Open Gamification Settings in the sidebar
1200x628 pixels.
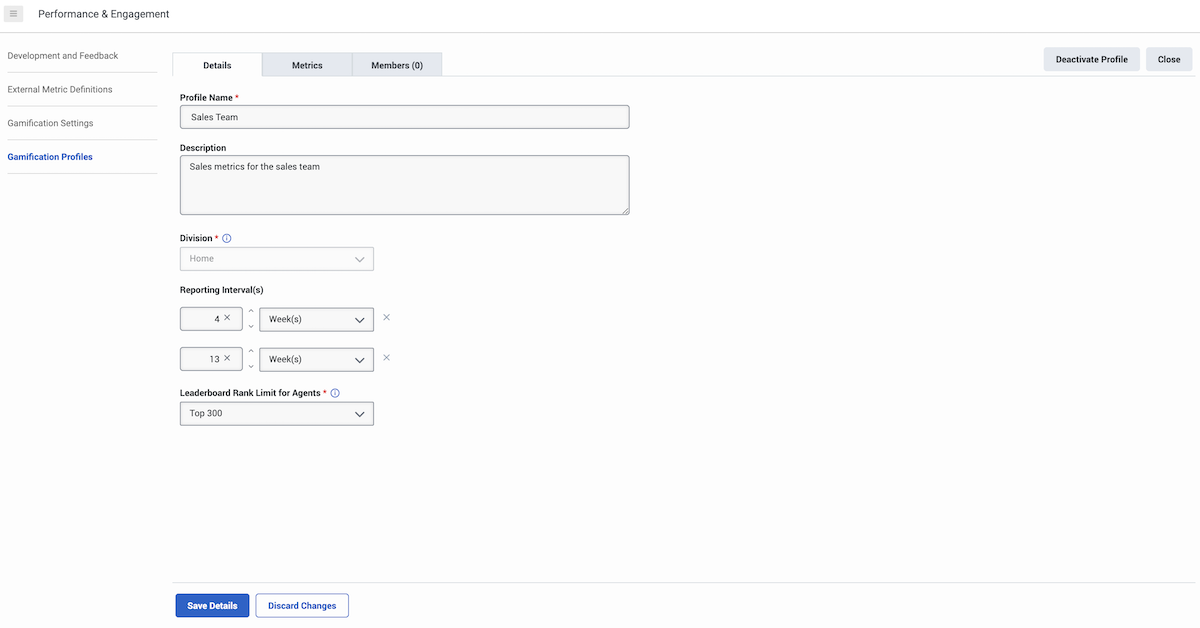50,122
